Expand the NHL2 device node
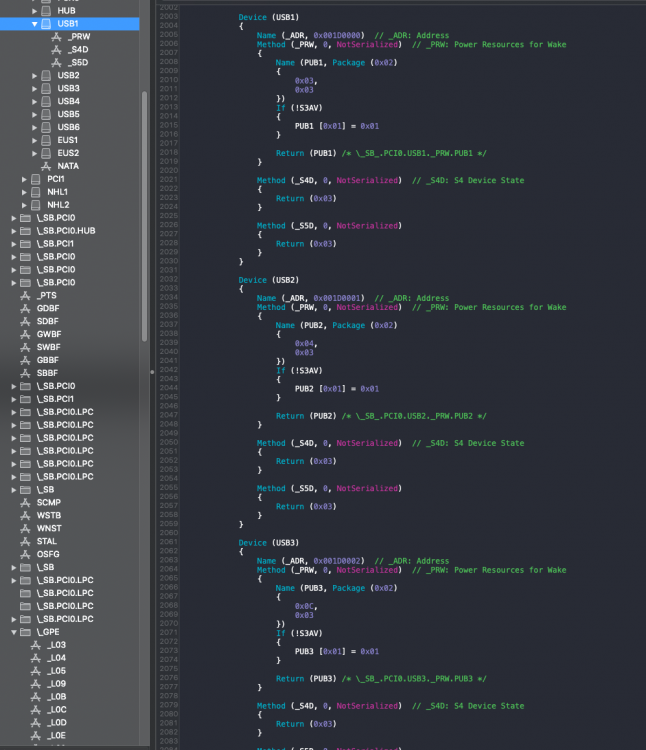646x750 pixels. point(24,205)
